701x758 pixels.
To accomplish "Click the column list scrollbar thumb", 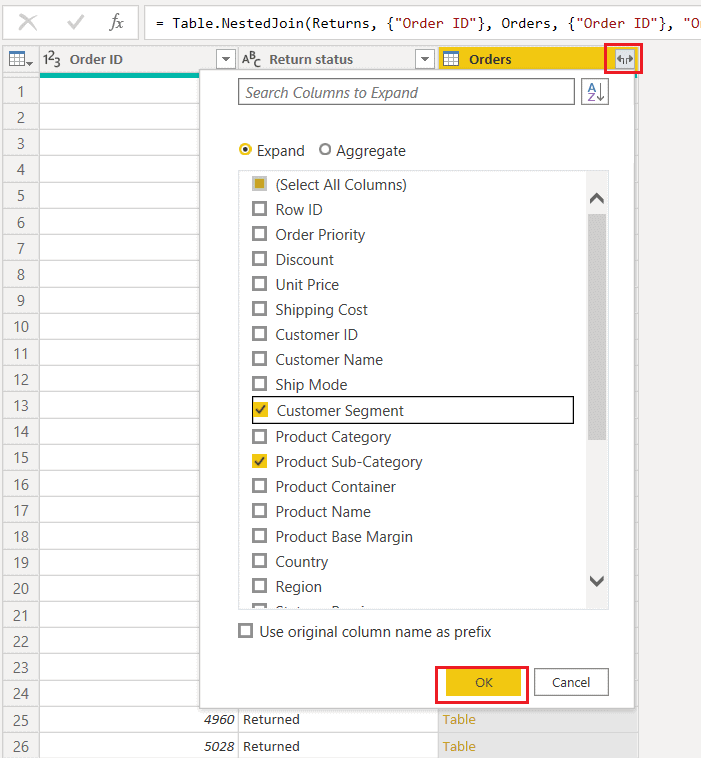I will coord(597,327).
